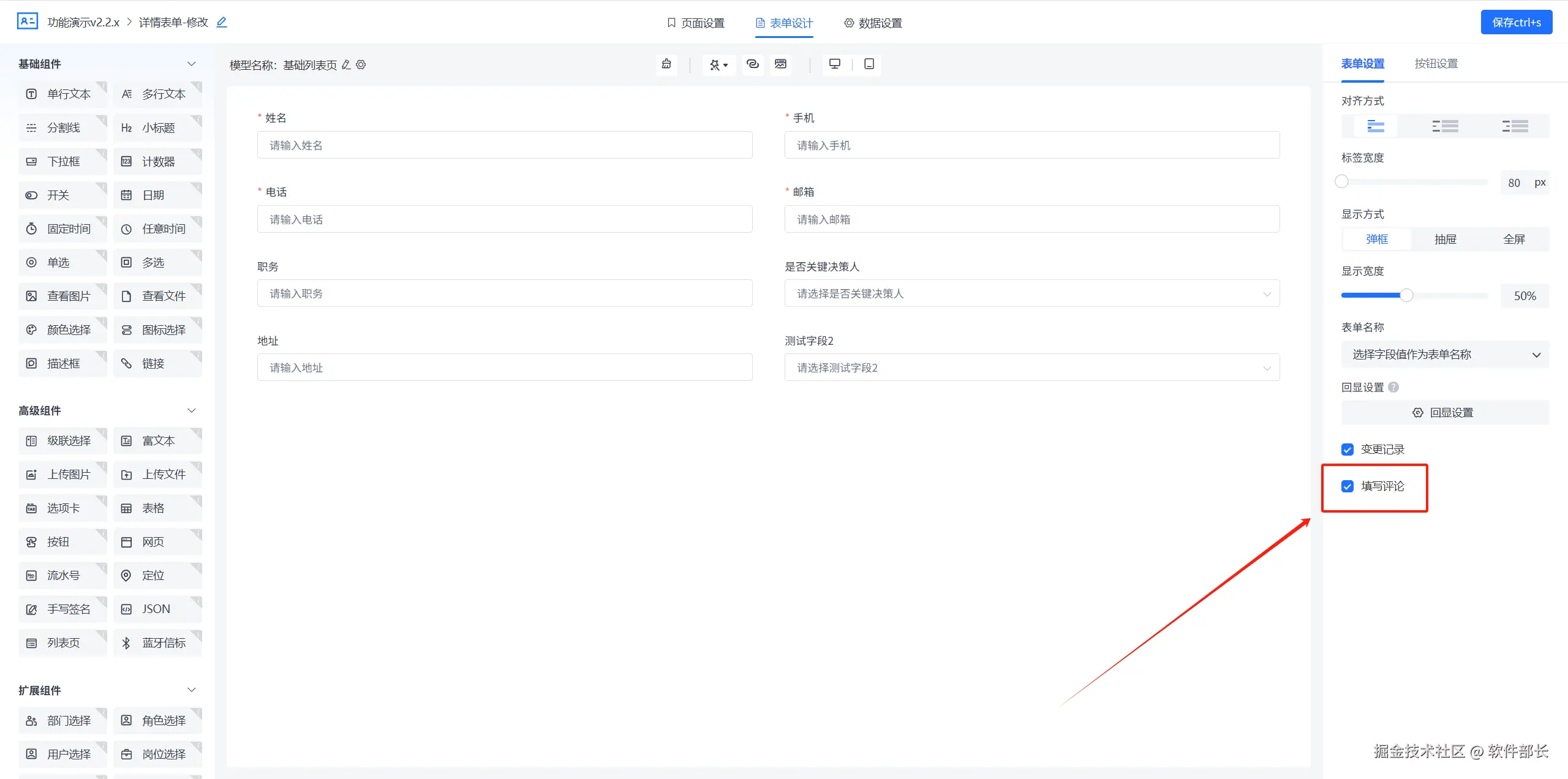Screen dimensions: 1568x779
Task: Collapse the 基础组件 section
Action: click(x=191, y=64)
